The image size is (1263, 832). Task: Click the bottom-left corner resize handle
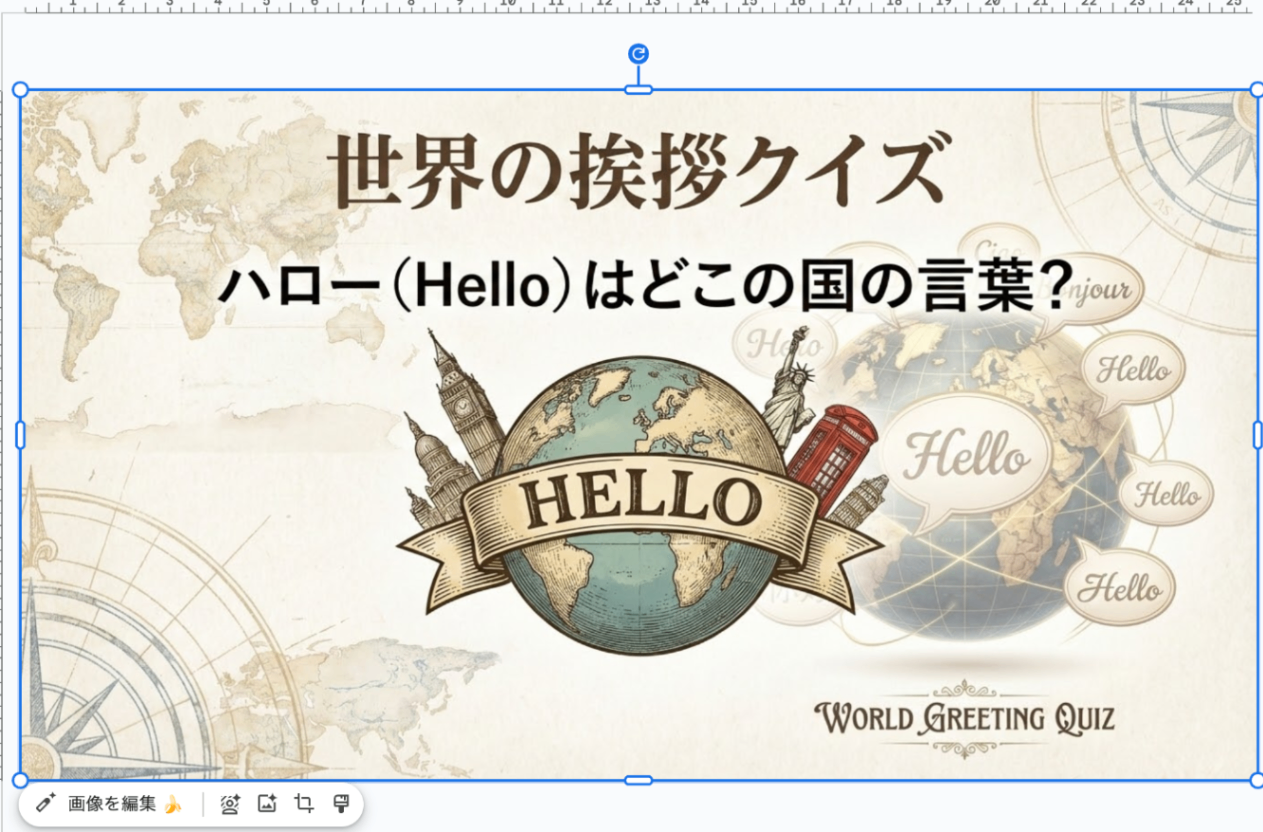(x=20, y=780)
